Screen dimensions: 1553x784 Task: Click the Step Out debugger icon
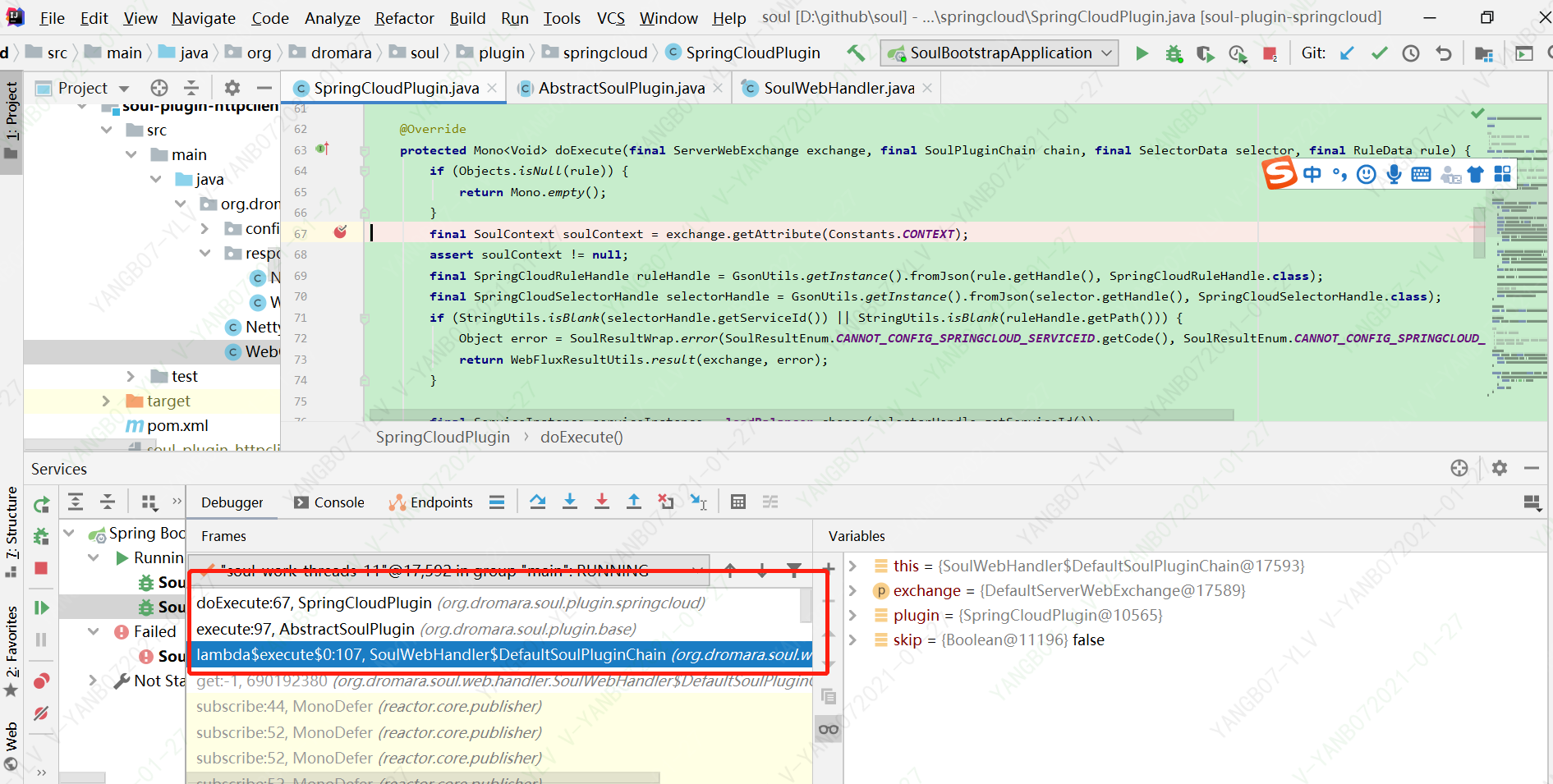[x=634, y=502]
